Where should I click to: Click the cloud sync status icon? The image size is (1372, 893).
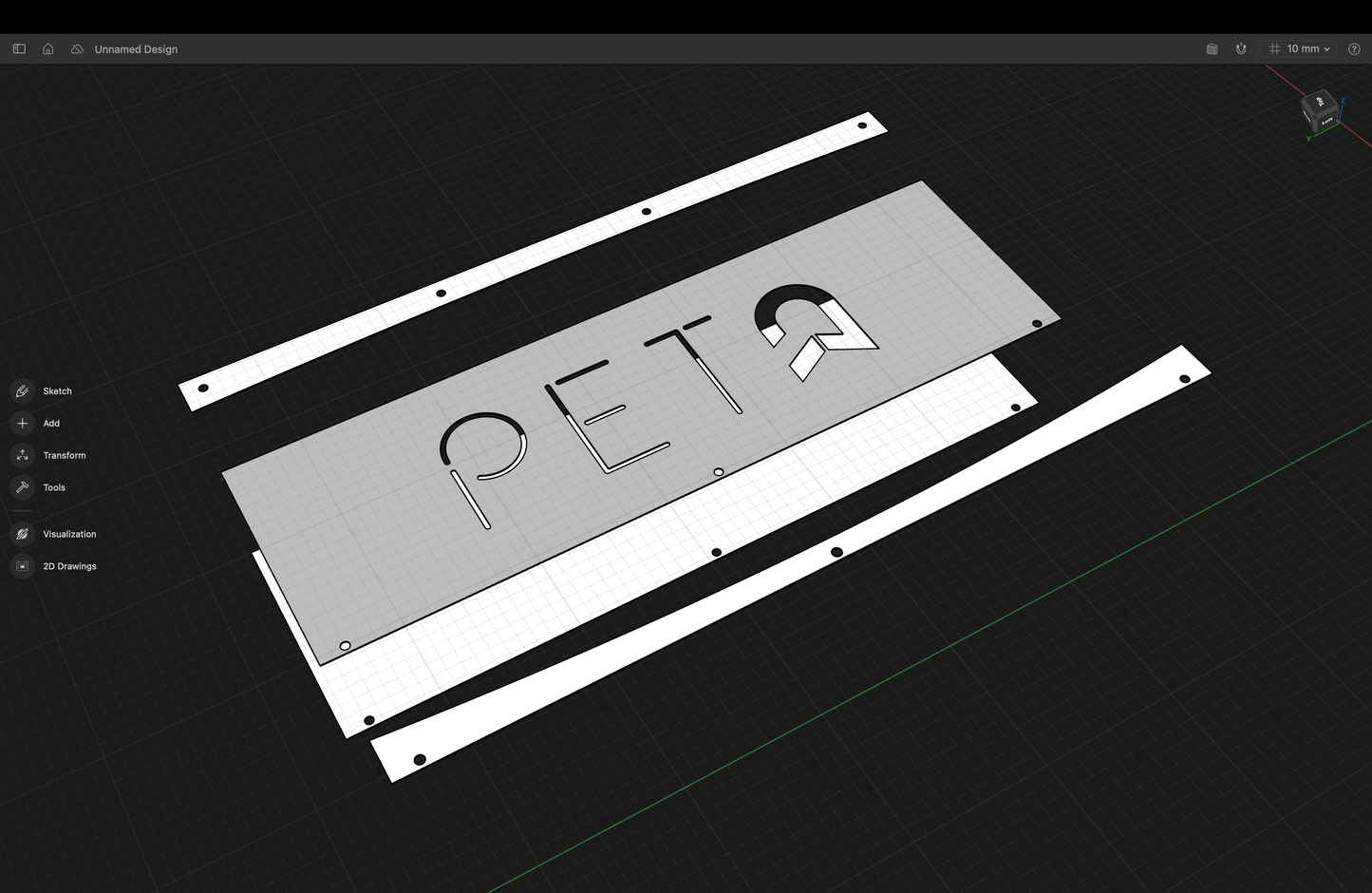pos(77,48)
